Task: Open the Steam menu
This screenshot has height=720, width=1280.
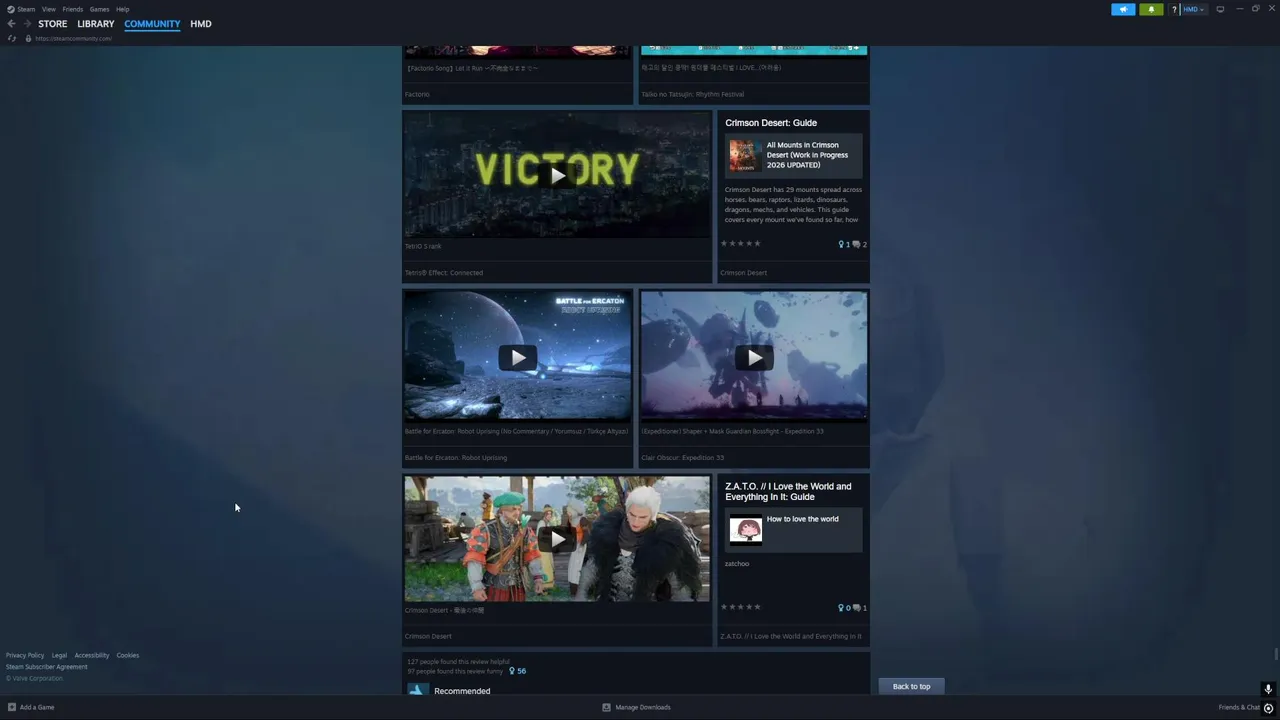Action: pos(26,9)
